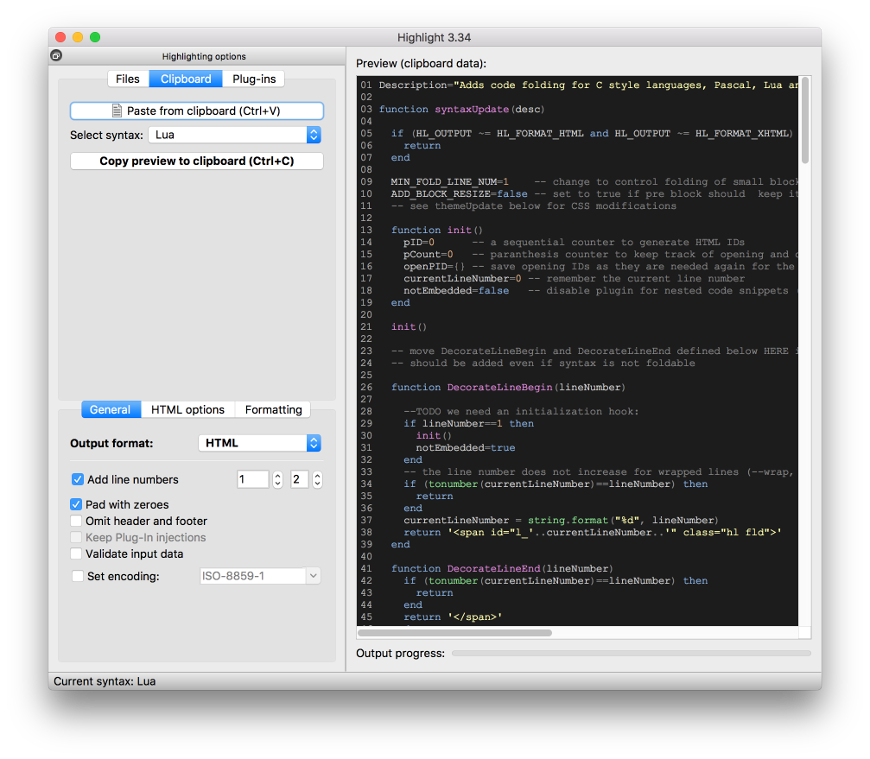Switch to HTML options tab
The width and height of the screenshot is (870, 759).
pos(188,409)
